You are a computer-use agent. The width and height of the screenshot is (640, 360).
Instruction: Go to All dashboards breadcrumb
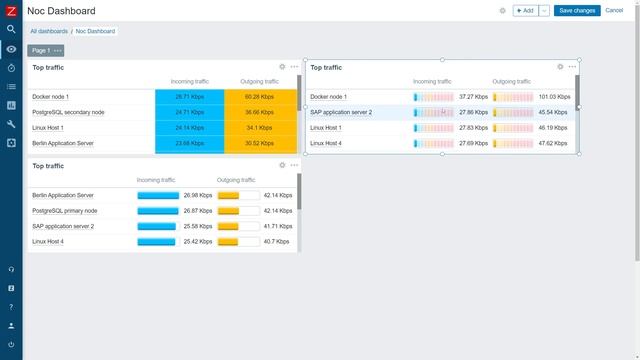49,31
